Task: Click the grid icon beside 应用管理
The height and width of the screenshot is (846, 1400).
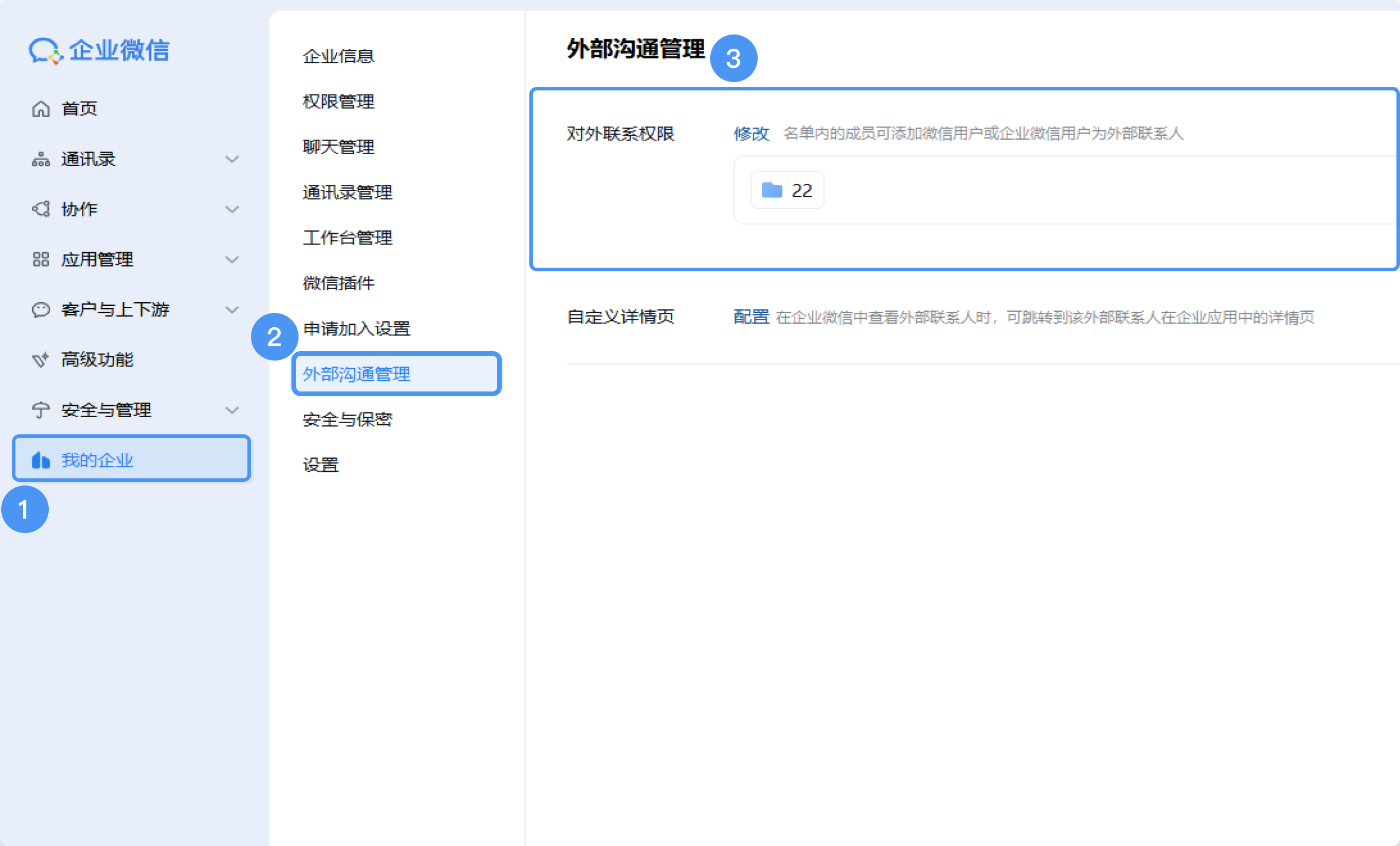Action: point(40,259)
